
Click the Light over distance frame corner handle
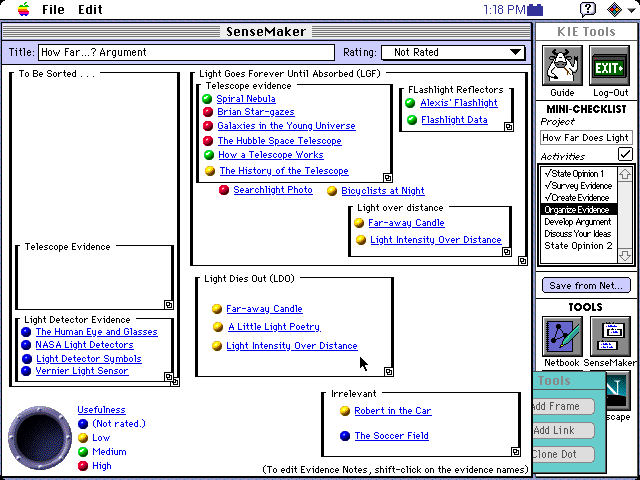click(x=507, y=252)
